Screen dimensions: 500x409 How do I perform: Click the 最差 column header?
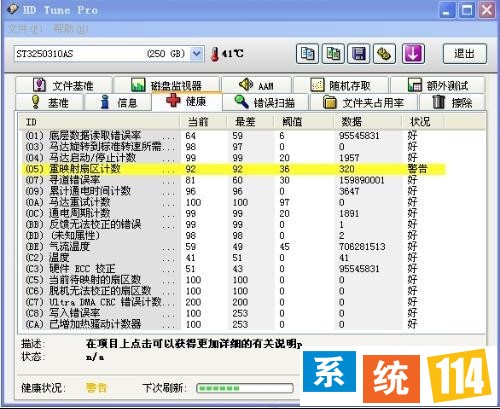[x=250, y=122]
